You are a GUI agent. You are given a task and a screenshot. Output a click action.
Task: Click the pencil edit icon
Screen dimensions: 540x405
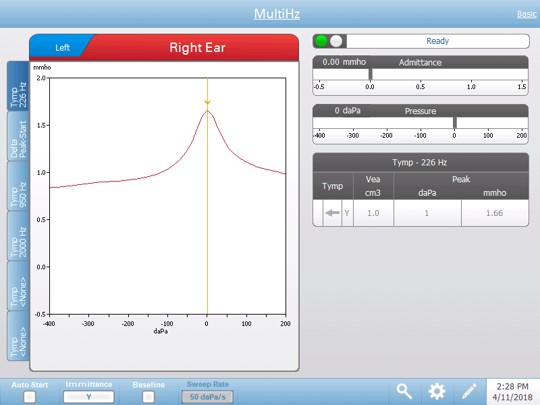469,392
